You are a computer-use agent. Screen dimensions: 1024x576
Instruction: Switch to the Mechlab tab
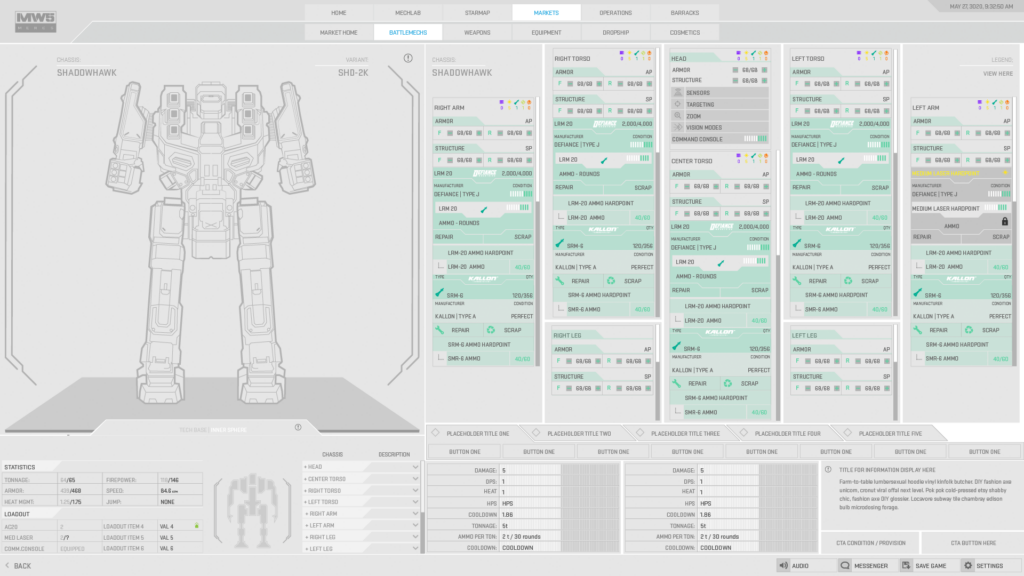(407, 13)
